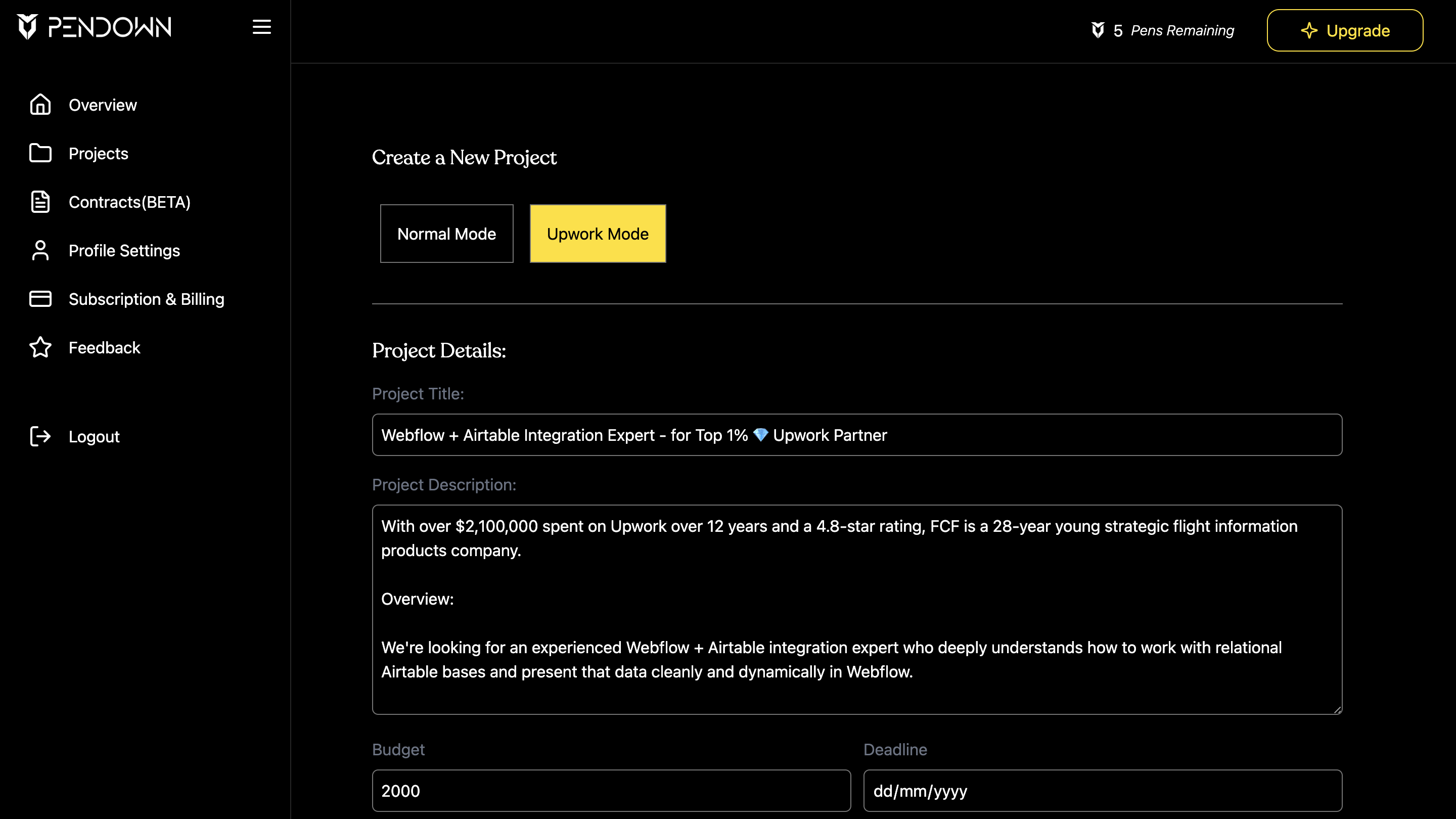Image resolution: width=1456 pixels, height=819 pixels.
Task: Navigate to Subscription & Billing
Action: (x=147, y=300)
